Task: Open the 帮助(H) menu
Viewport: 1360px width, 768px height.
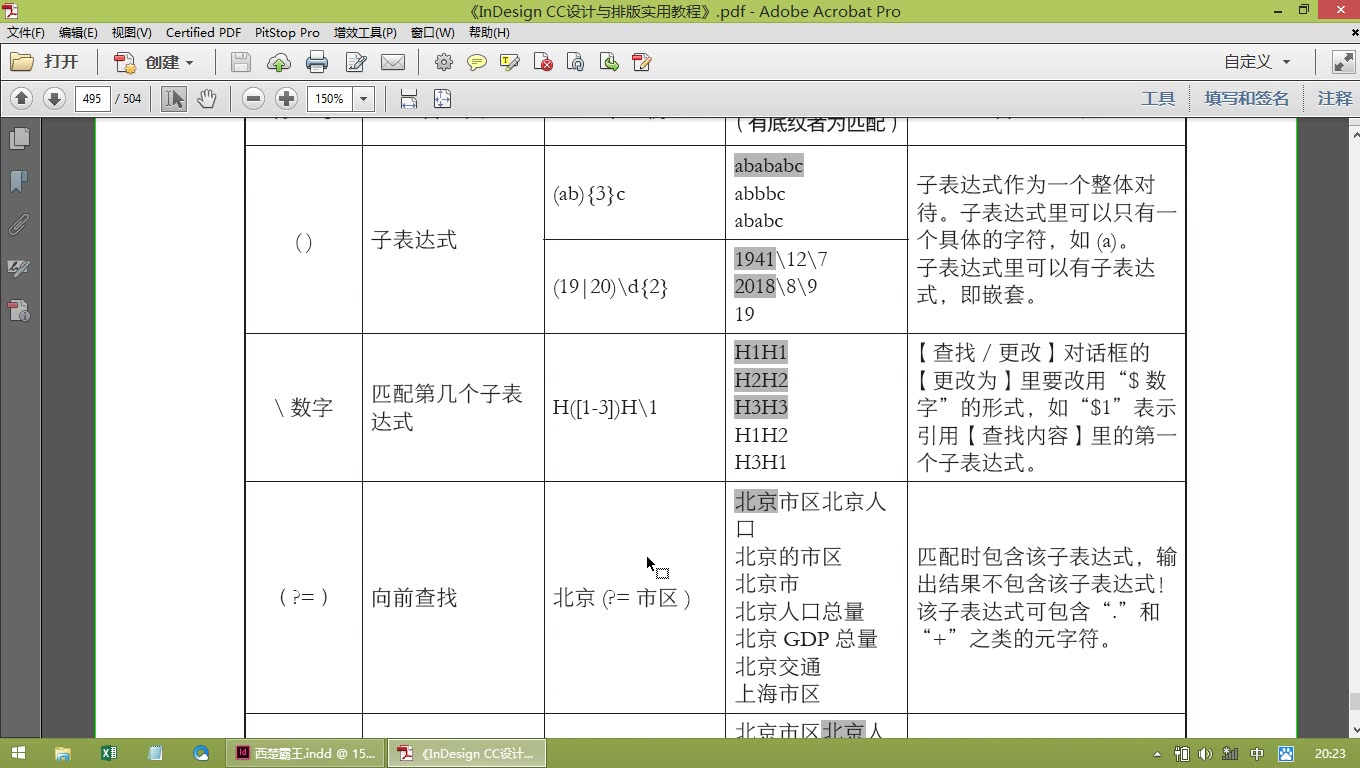Action: (x=489, y=33)
